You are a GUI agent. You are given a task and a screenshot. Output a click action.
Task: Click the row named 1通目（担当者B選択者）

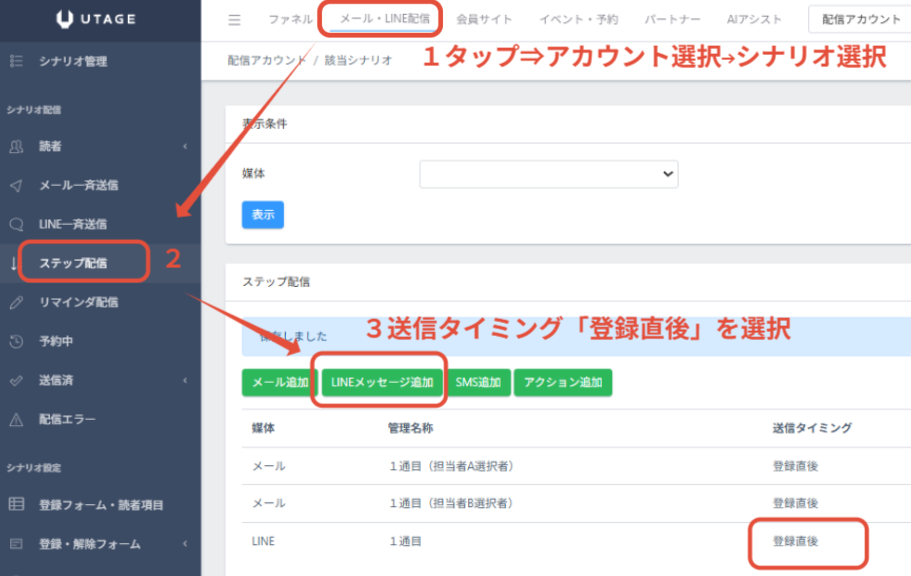pos(576,503)
